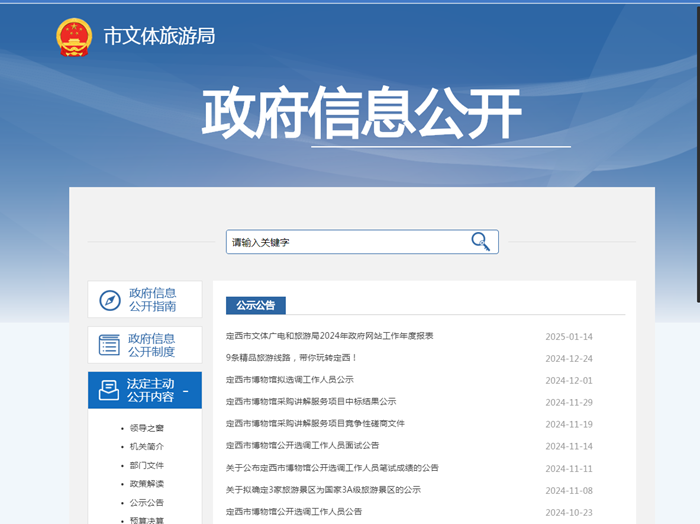Open 部门文件 in the sidebar
This screenshot has width=700, height=524.
[146, 465]
